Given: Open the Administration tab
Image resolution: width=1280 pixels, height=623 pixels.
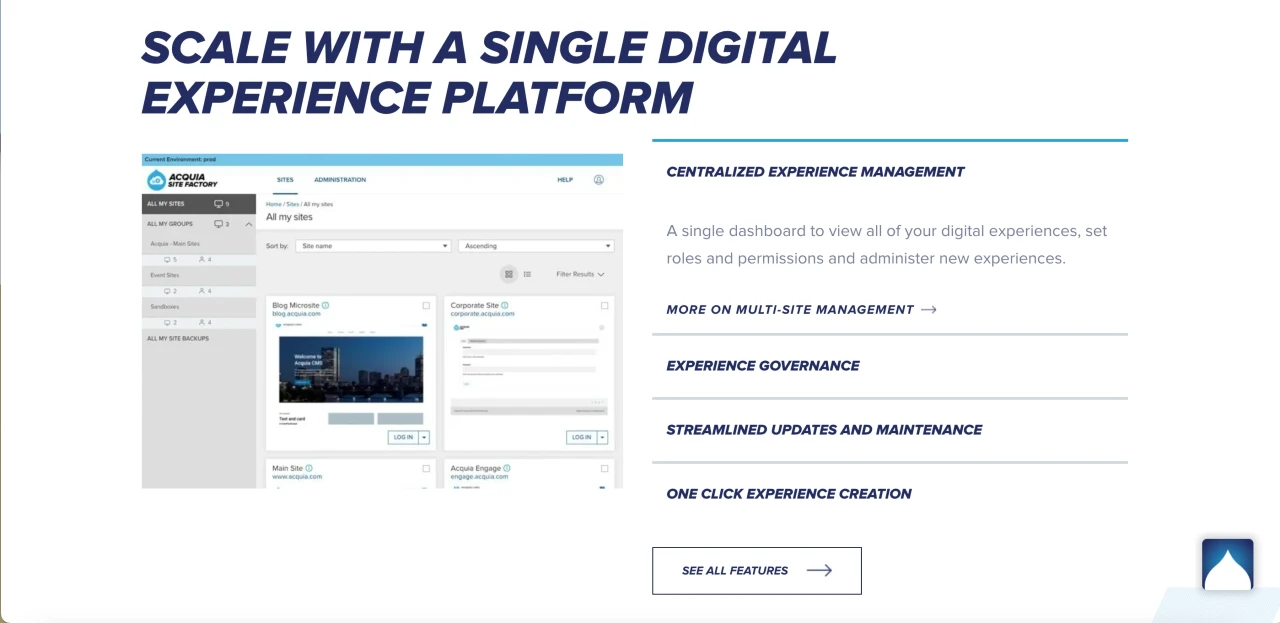Looking at the screenshot, I should [x=340, y=180].
